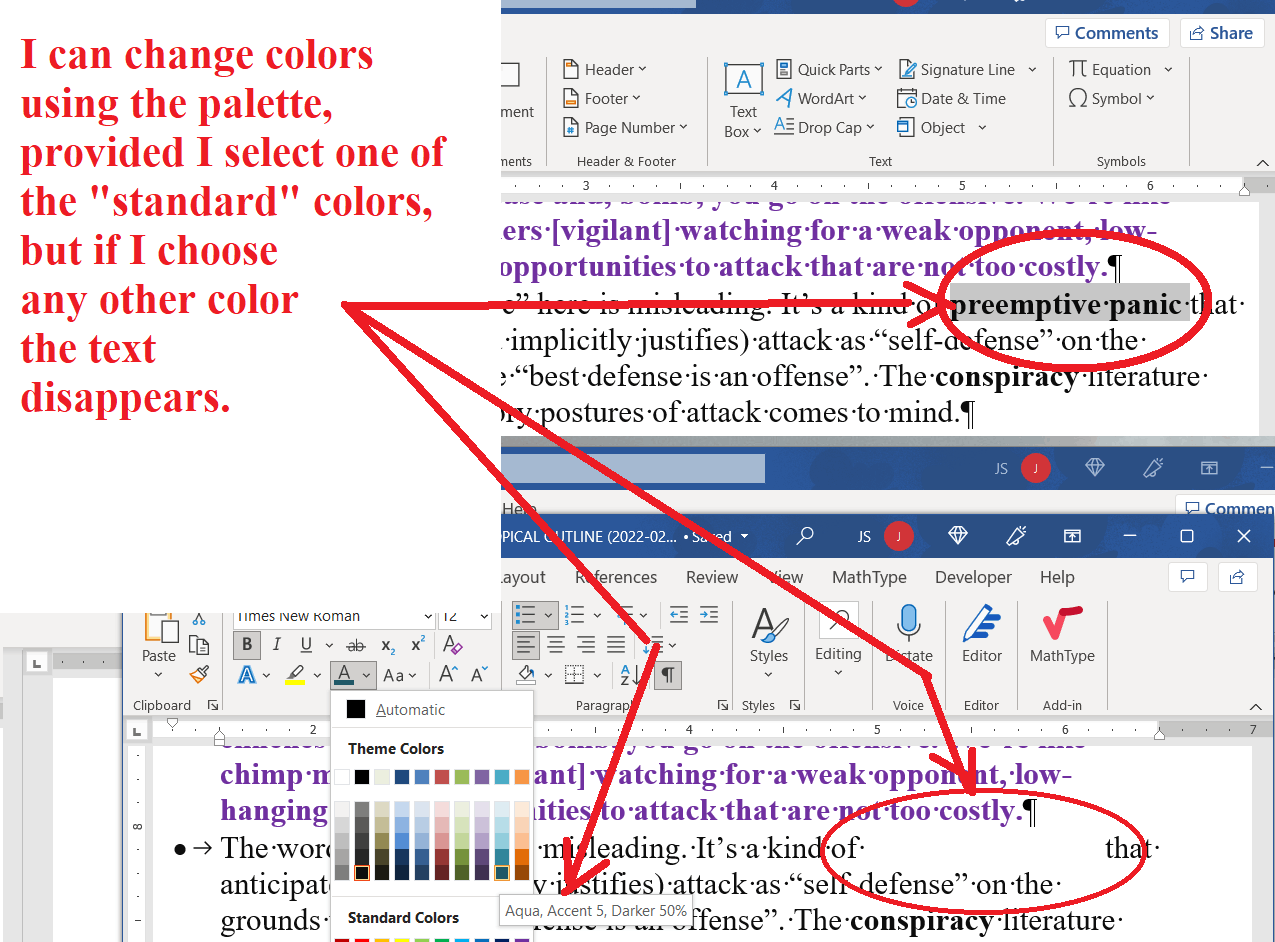
Task: Click the Decrease Indent icon
Action: (678, 614)
